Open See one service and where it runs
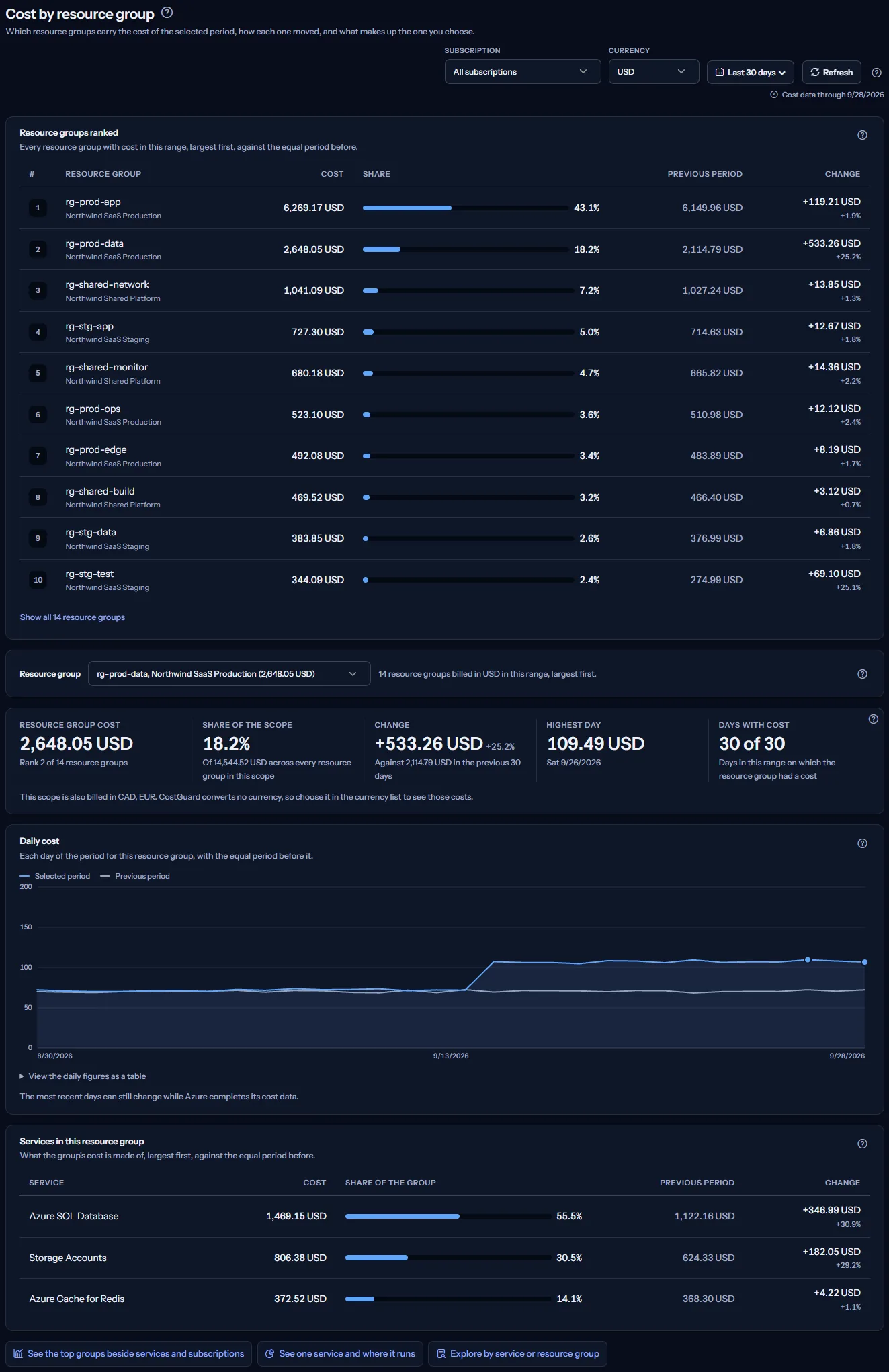The height and width of the screenshot is (1372, 889). click(x=340, y=1354)
